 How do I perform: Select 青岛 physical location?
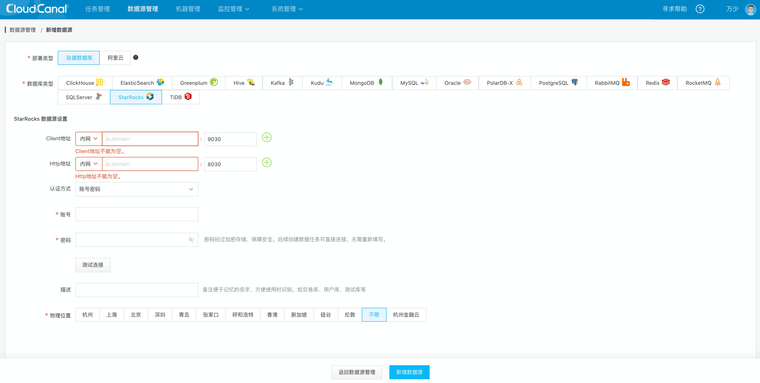pyautogui.click(x=185, y=315)
